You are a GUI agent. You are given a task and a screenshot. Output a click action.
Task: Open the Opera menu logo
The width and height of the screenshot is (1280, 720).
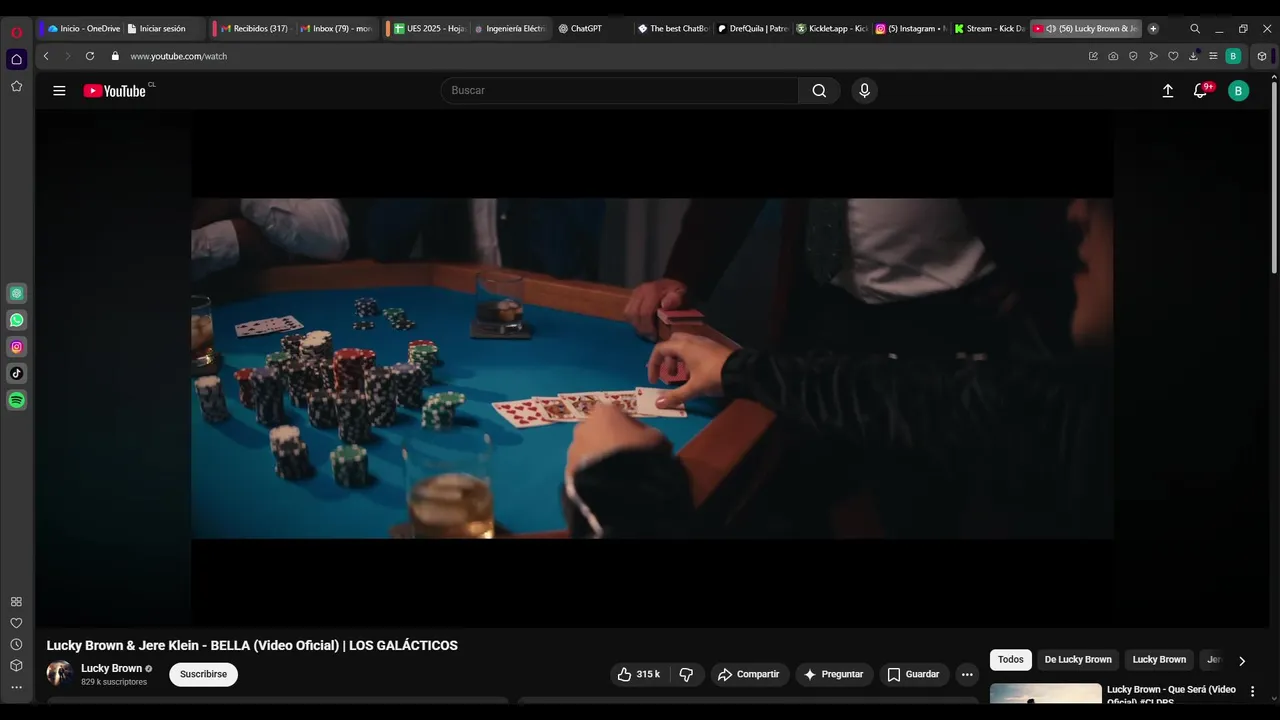point(16,32)
